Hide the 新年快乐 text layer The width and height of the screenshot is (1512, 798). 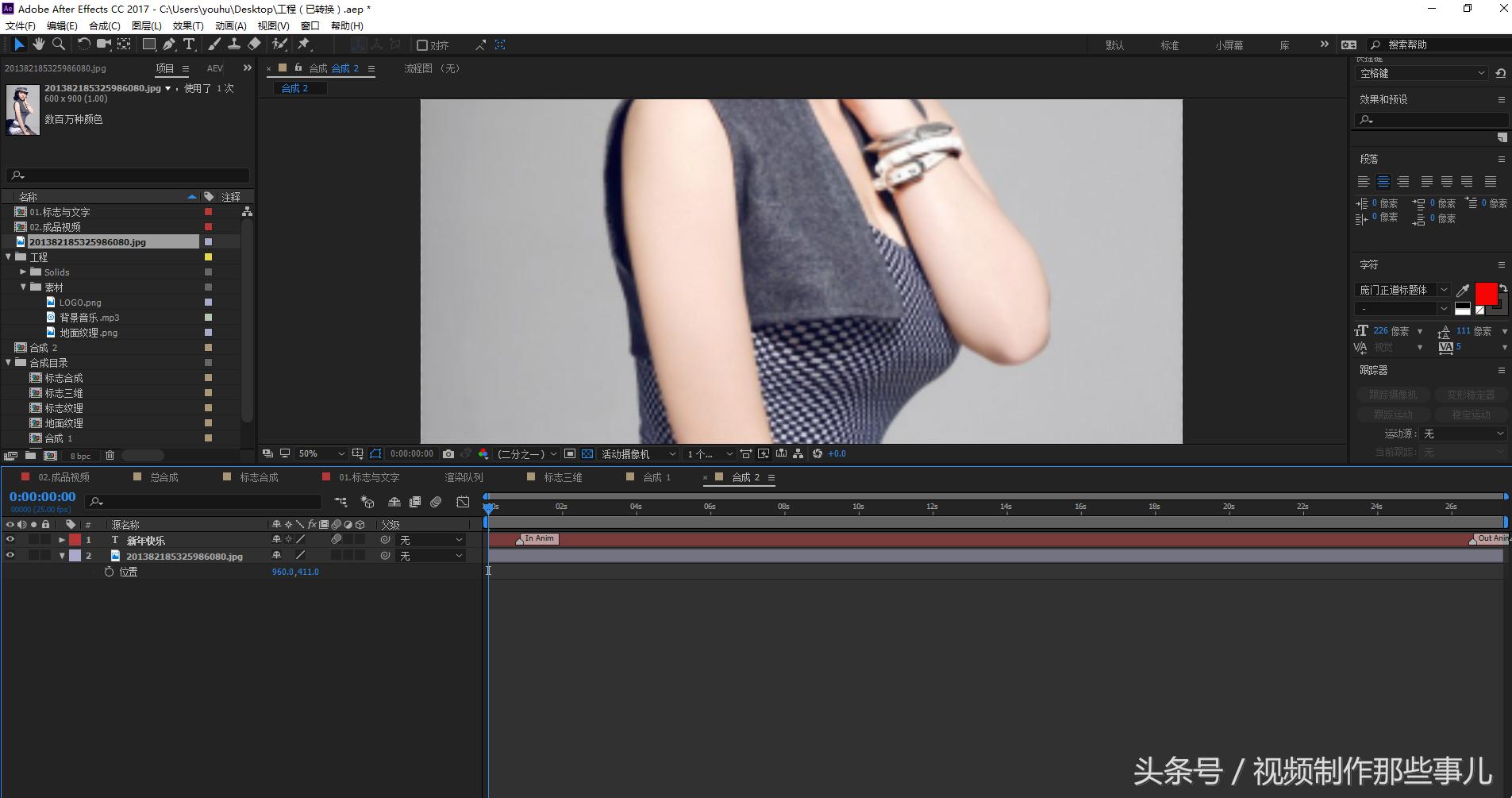pos(10,540)
